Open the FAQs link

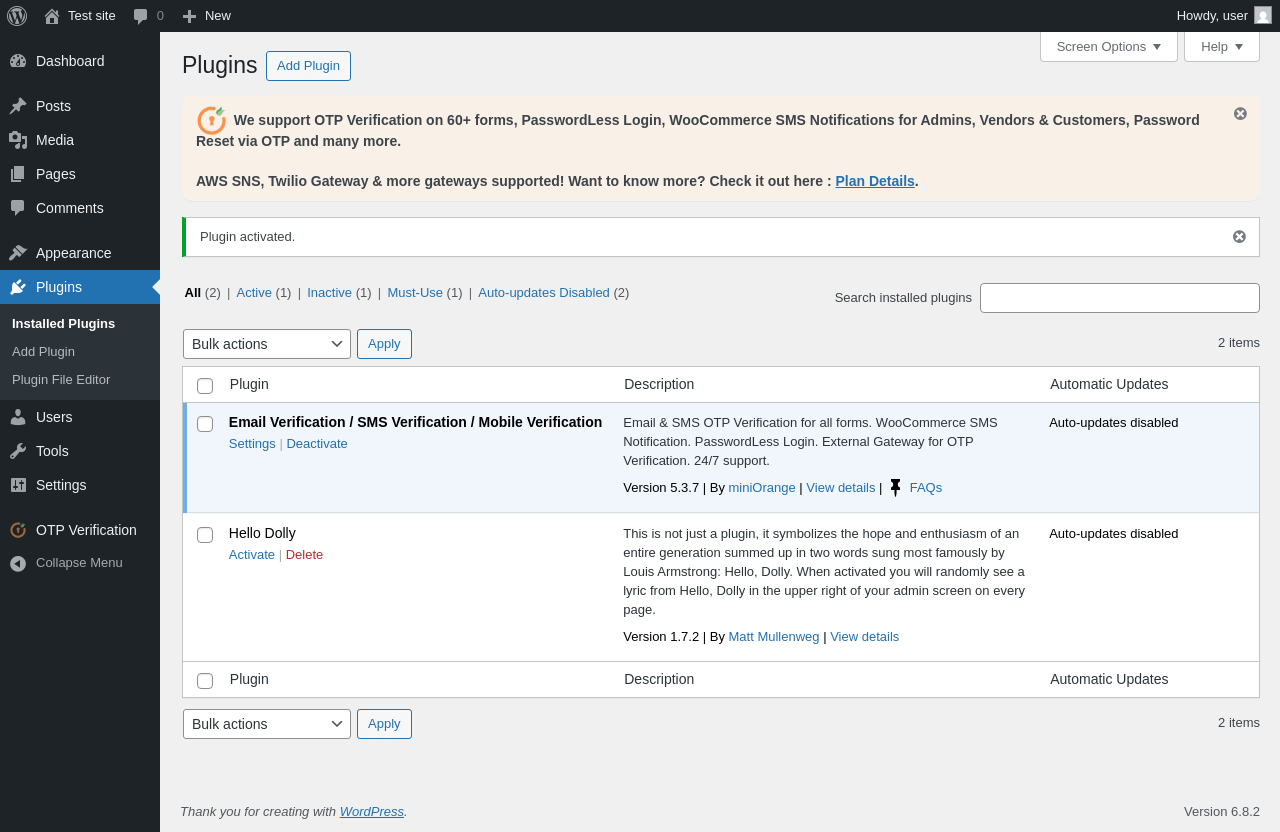pyautogui.click(x=926, y=488)
